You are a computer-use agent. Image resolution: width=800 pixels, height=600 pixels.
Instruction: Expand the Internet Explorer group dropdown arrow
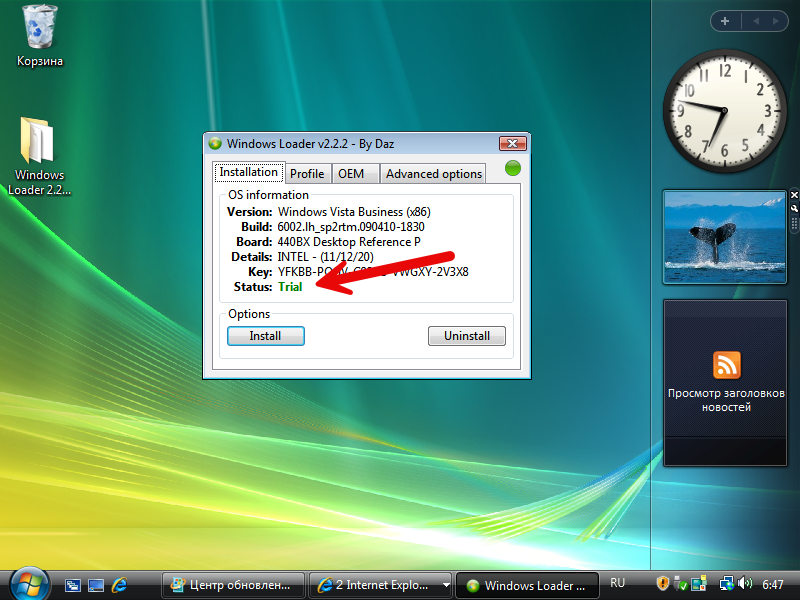(x=446, y=585)
